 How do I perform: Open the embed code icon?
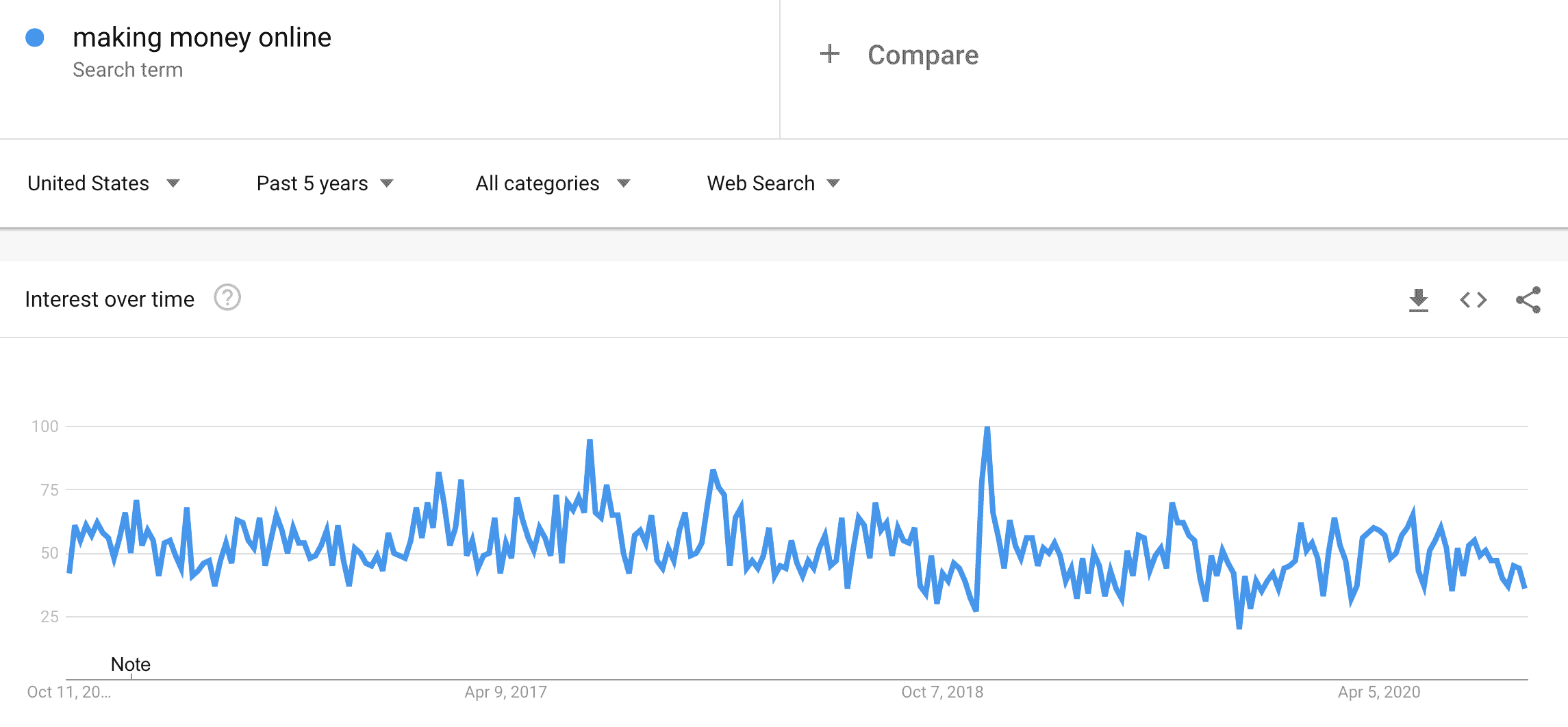tap(1474, 300)
